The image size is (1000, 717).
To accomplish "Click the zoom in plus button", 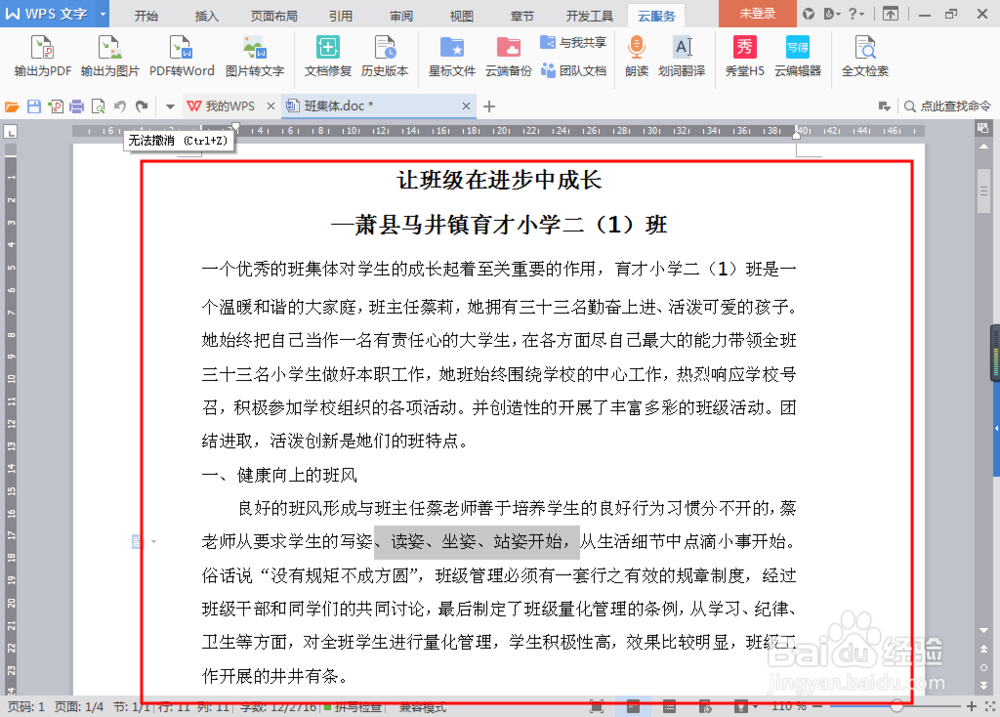I will pos(971,706).
